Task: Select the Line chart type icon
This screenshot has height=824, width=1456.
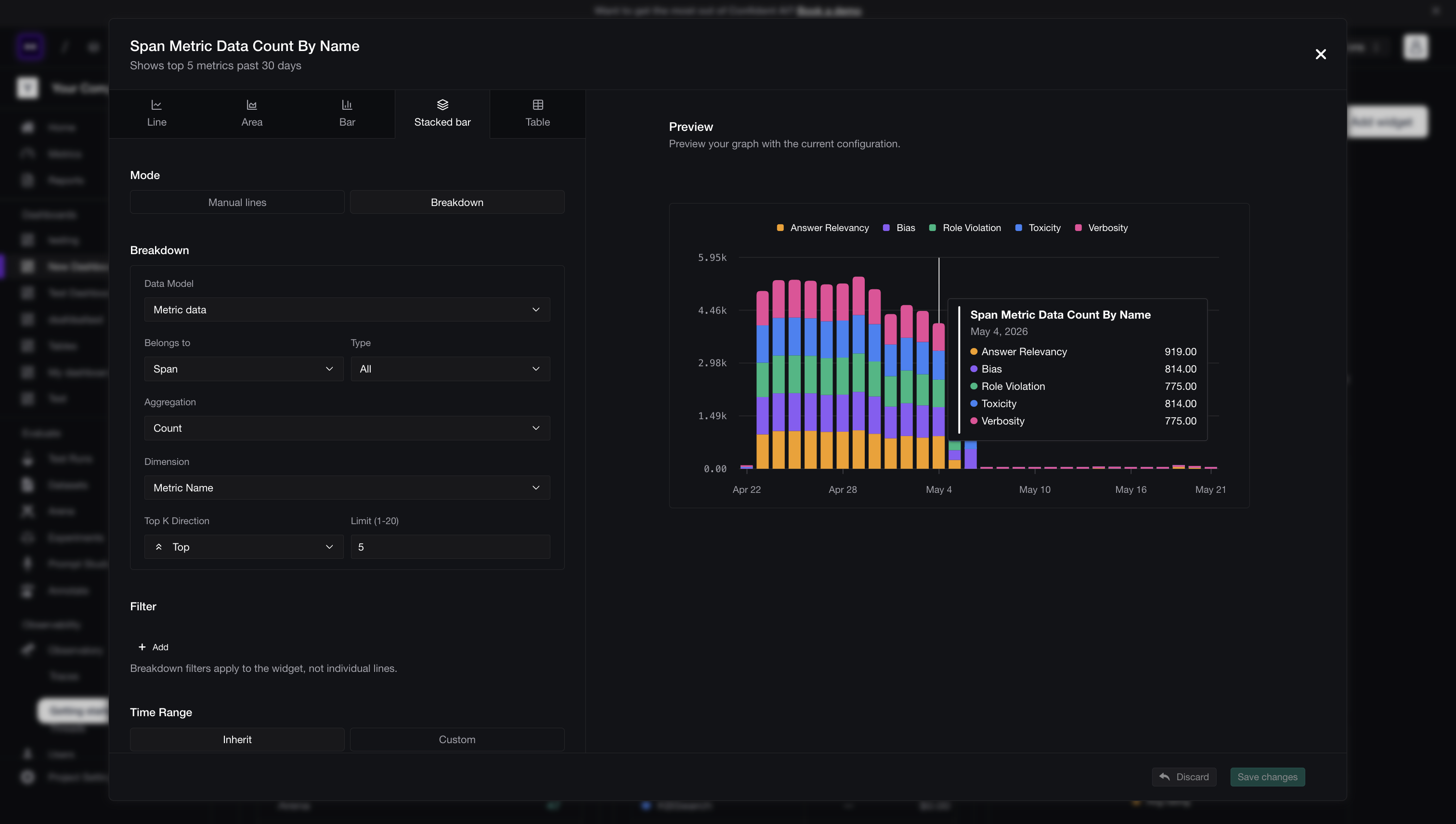Action: pyautogui.click(x=156, y=105)
